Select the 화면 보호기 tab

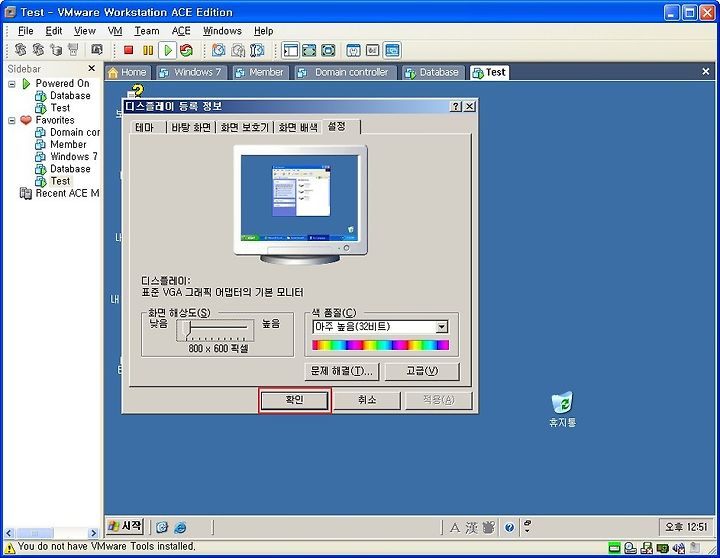tap(244, 127)
